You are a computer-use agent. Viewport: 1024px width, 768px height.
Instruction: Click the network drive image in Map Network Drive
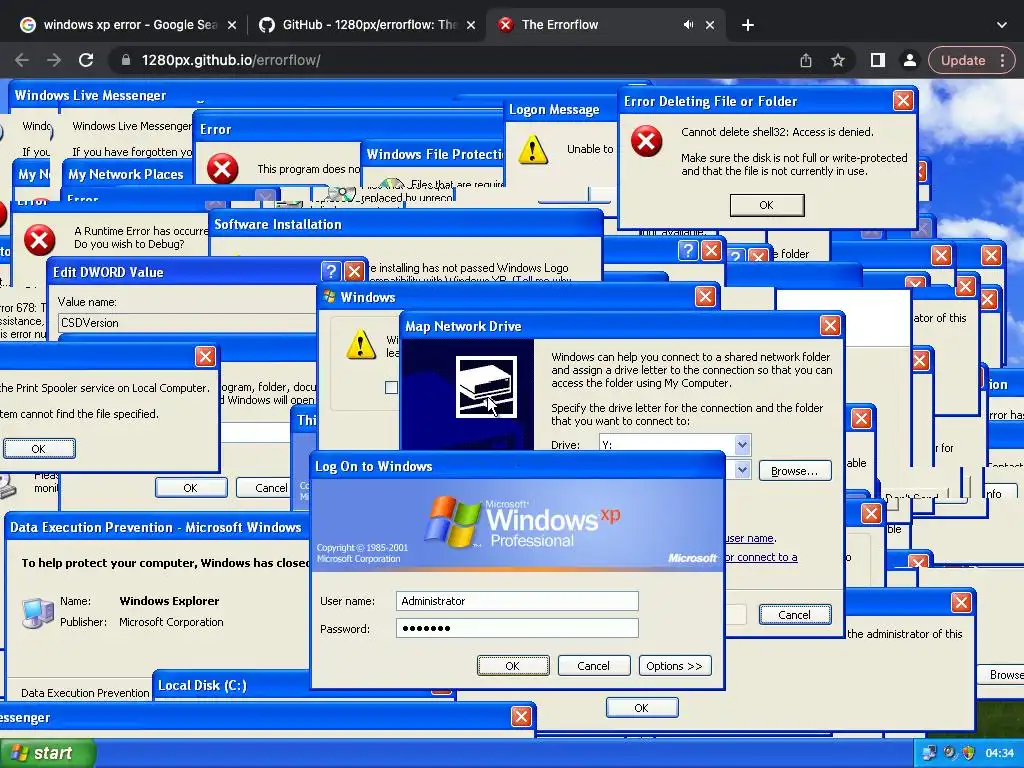tap(487, 387)
